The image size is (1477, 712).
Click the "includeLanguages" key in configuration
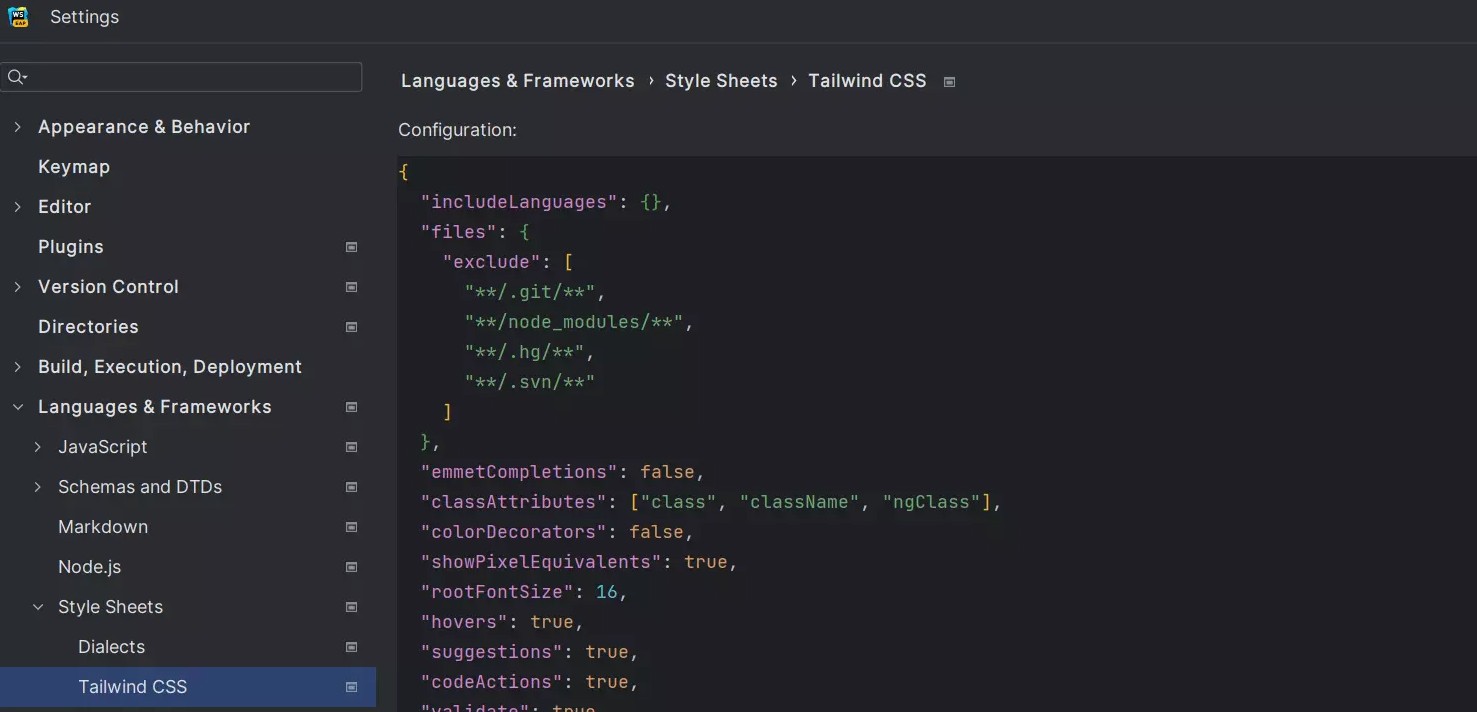pos(519,202)
